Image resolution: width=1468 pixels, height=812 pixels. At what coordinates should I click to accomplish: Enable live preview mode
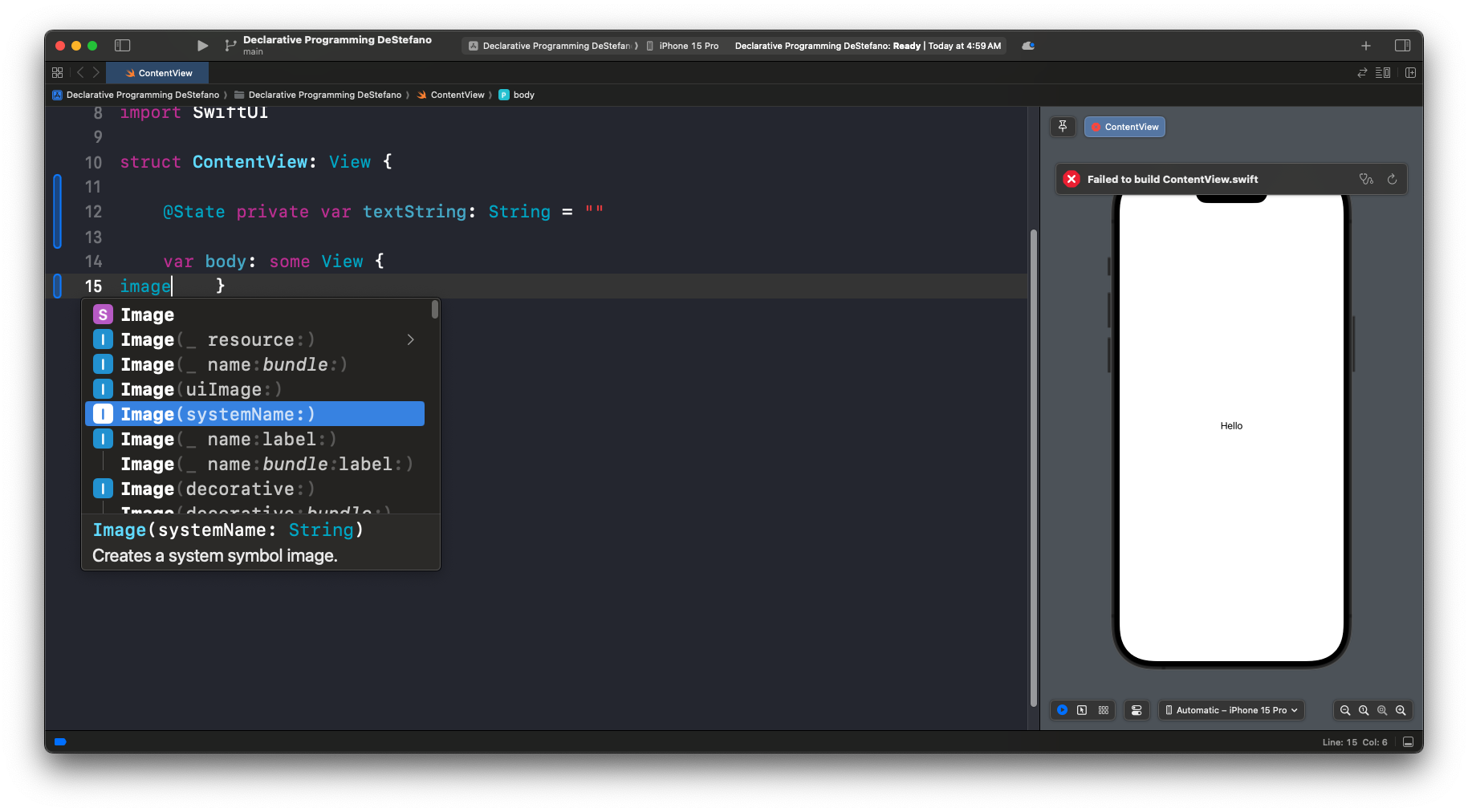pyautogui.click(x=1062, y=710)
